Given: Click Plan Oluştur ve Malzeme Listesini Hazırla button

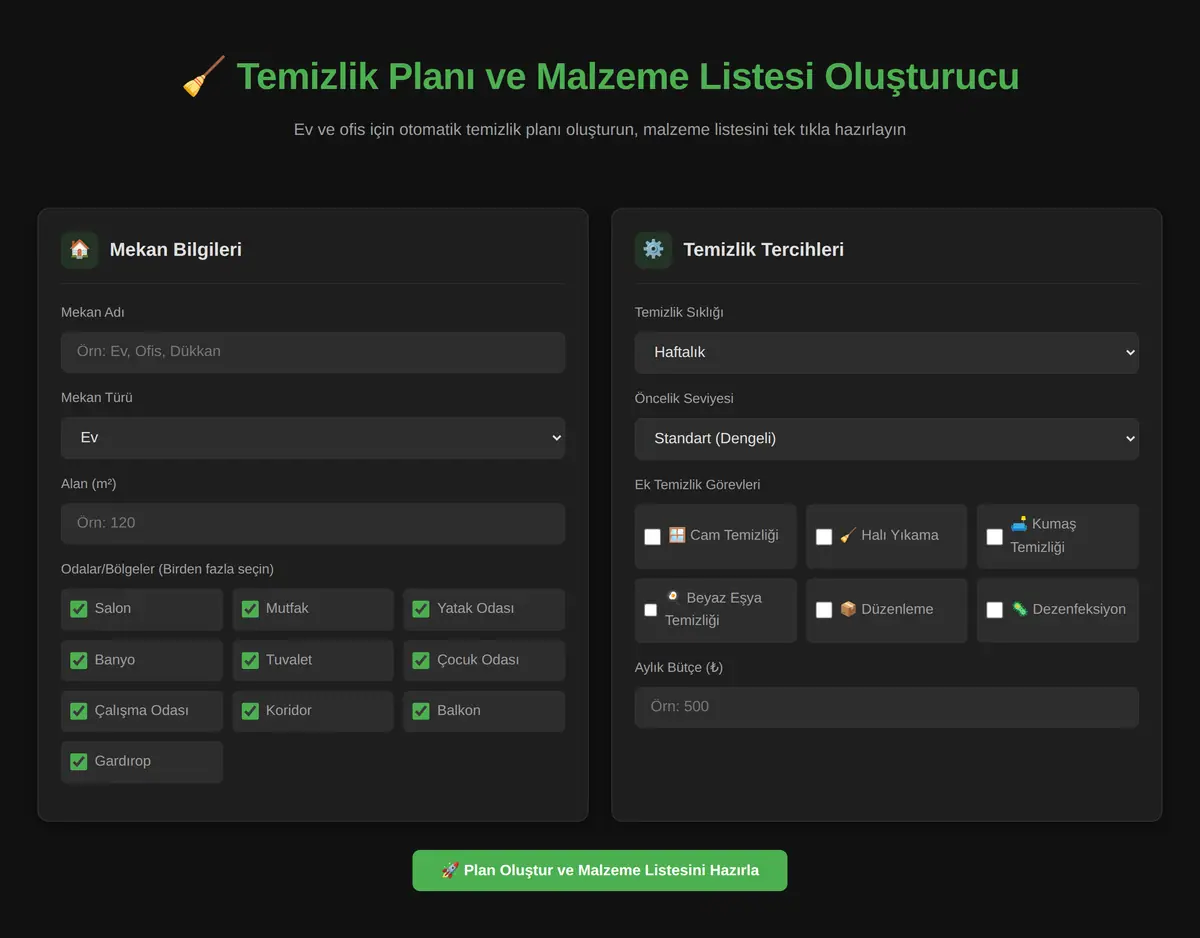Looking at the screenshot, I should click(x=600, y=870).
